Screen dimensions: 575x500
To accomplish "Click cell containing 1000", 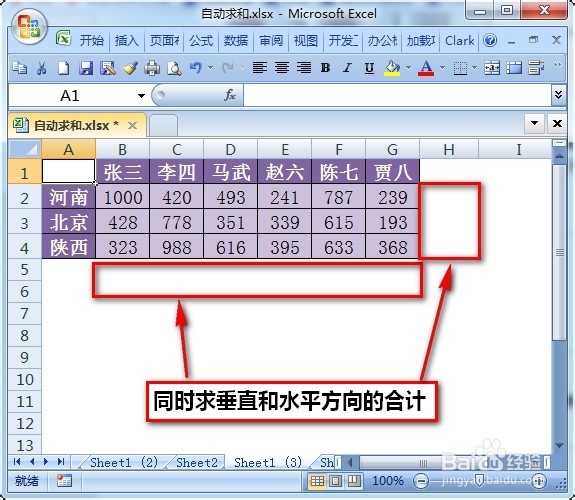I will (123, 197).
